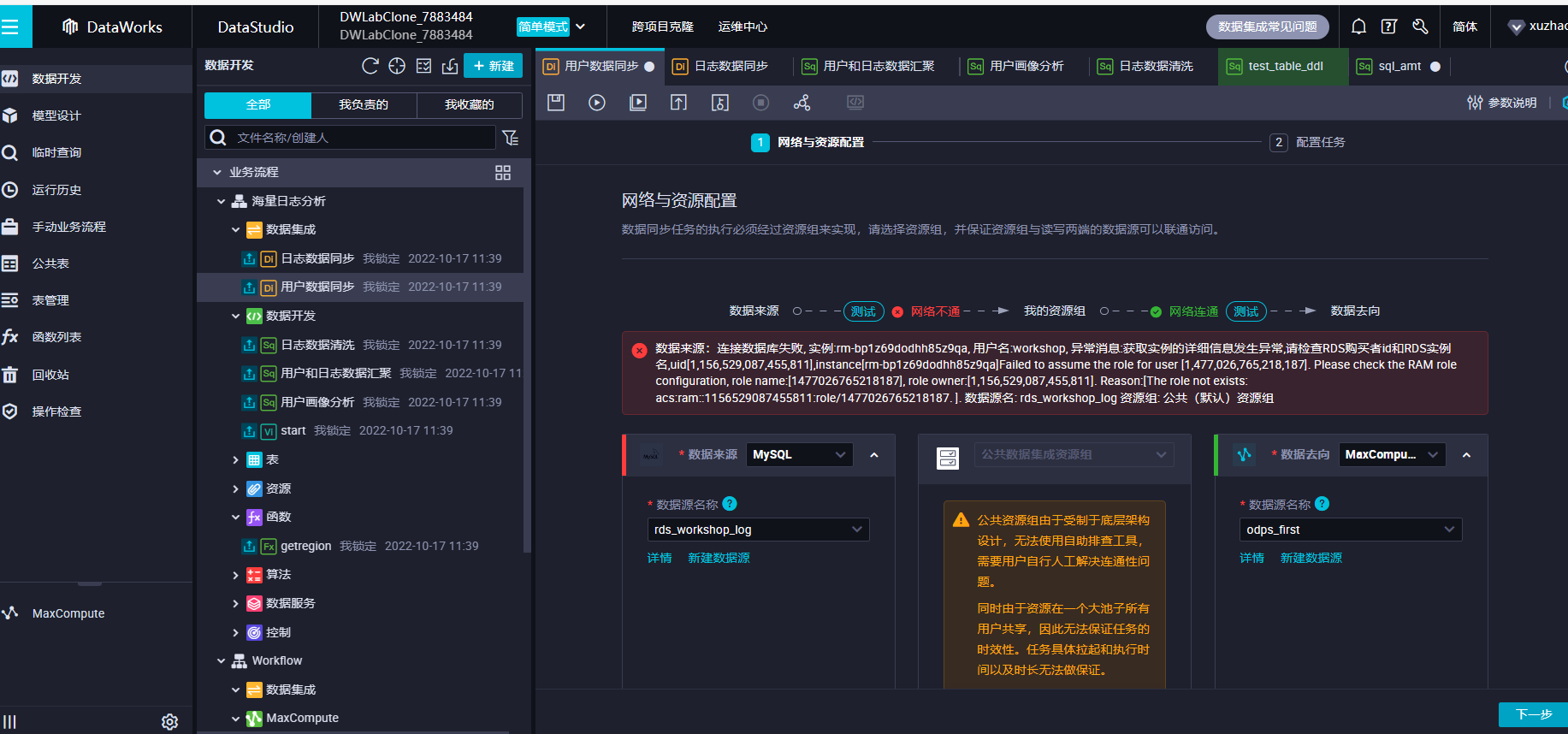Select the 我负责的 filter tab
This screenshot has height=734, width=1568.
click(364, 104)
